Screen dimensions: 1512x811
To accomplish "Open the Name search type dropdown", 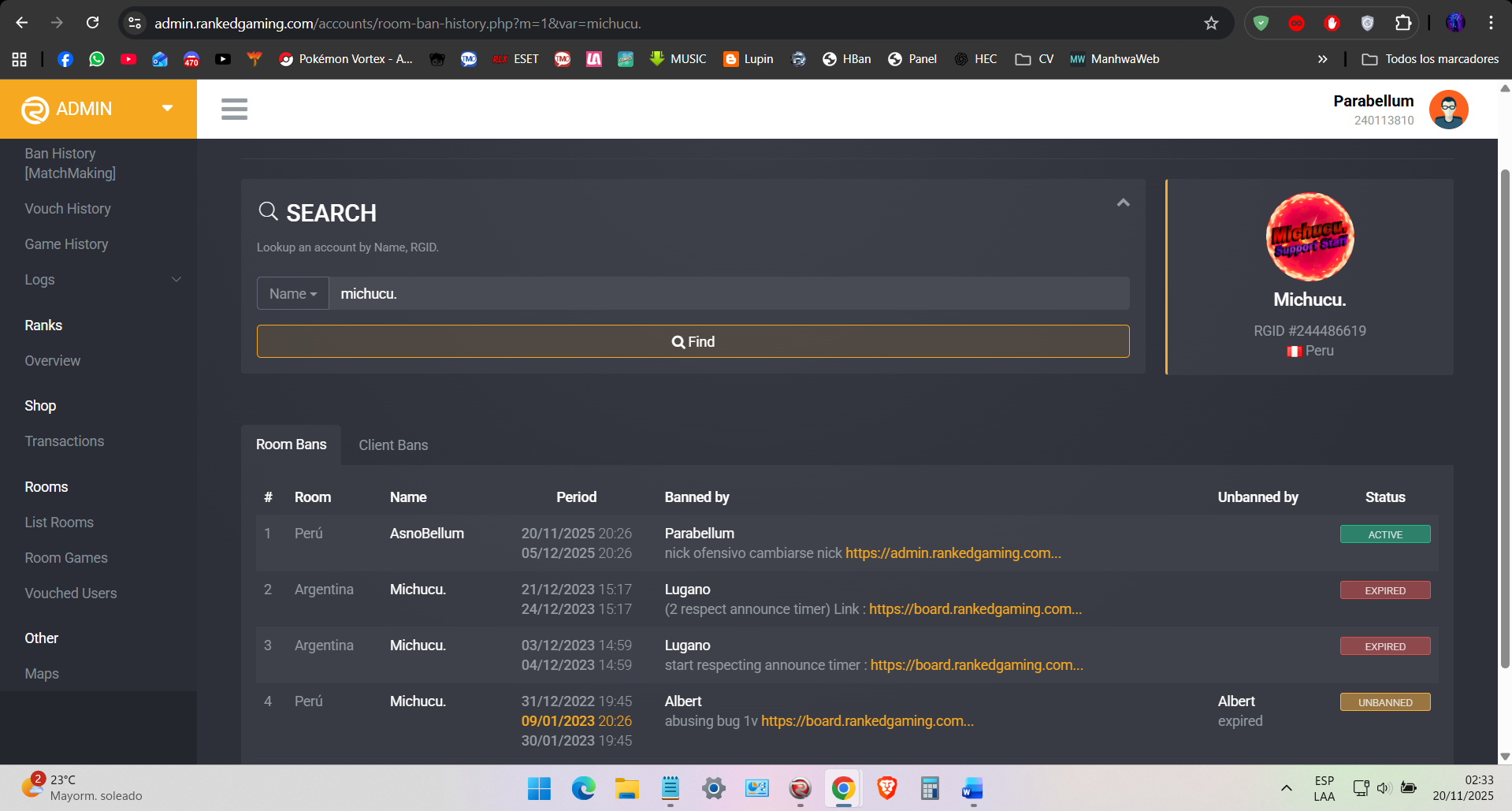I will coord(293,293).
